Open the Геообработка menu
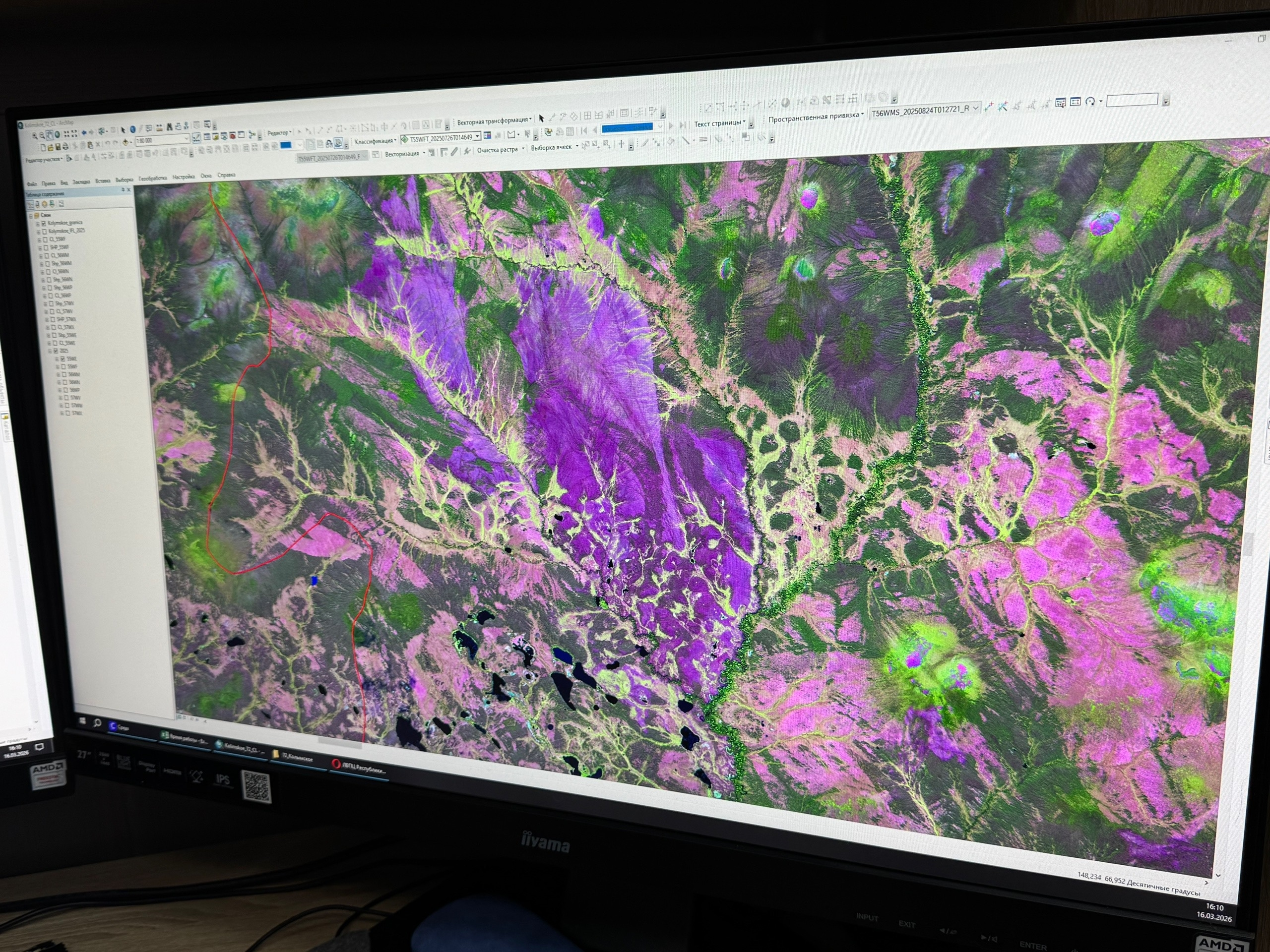 (x=152, y=178)
